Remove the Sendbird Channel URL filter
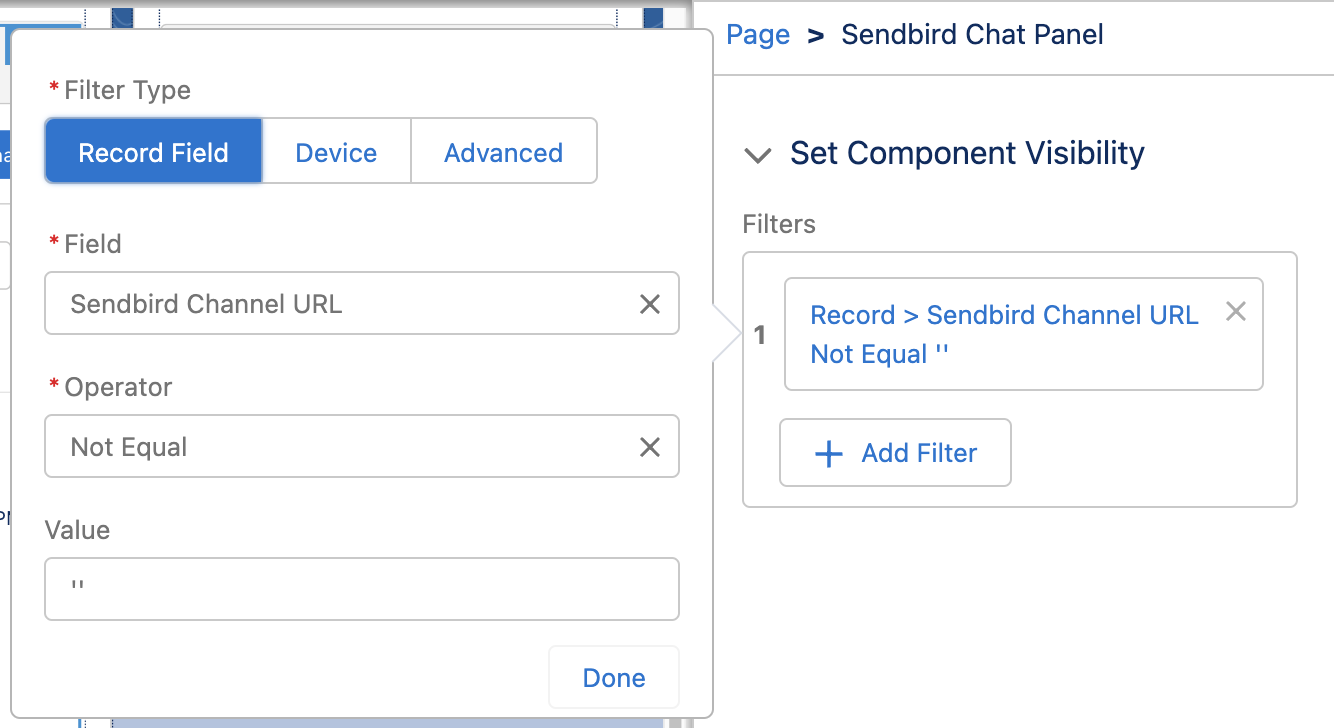Viewport: 1334px width, 728px height. (1236, 312)
